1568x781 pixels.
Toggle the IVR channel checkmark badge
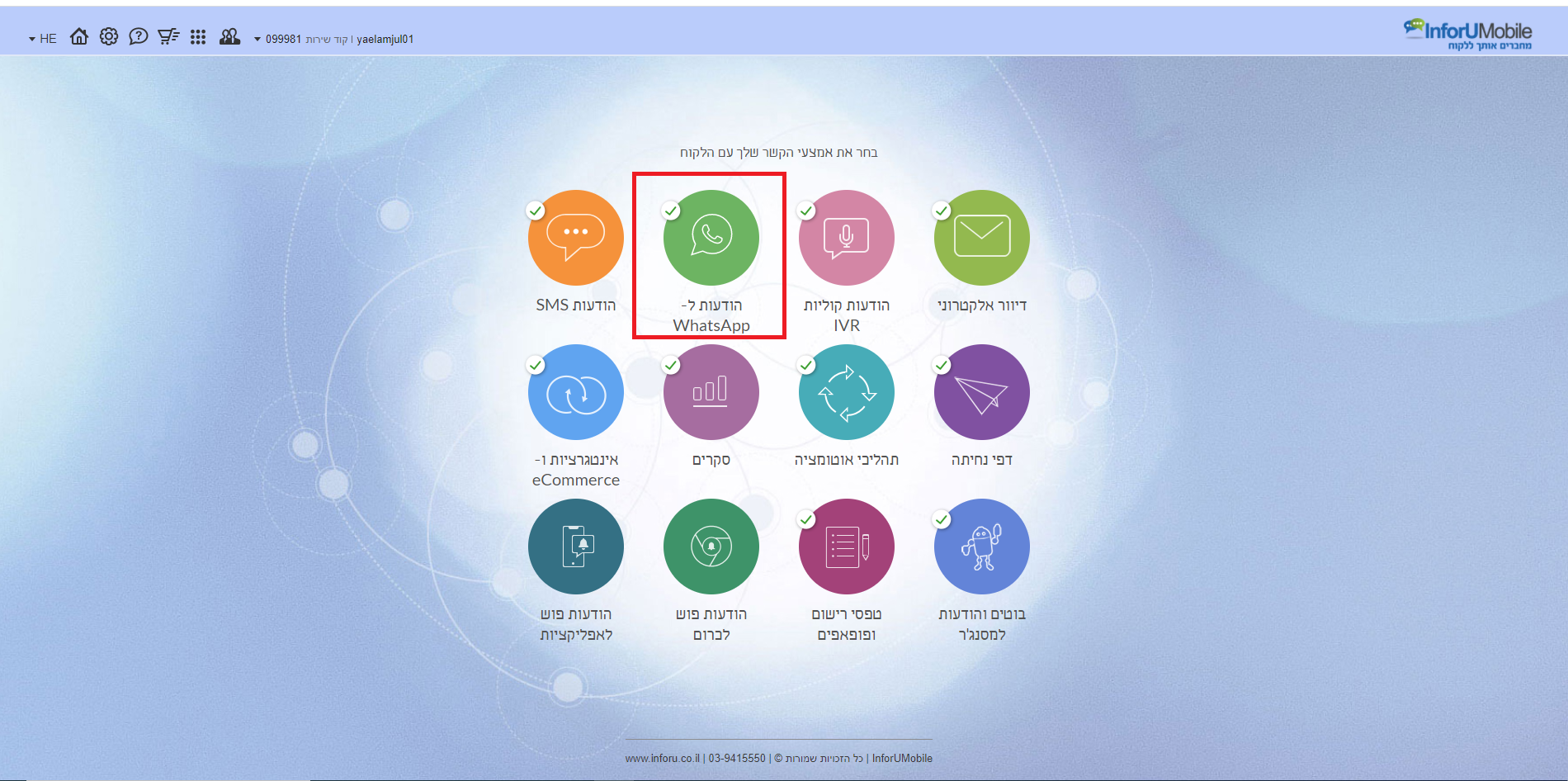[806, 211]
